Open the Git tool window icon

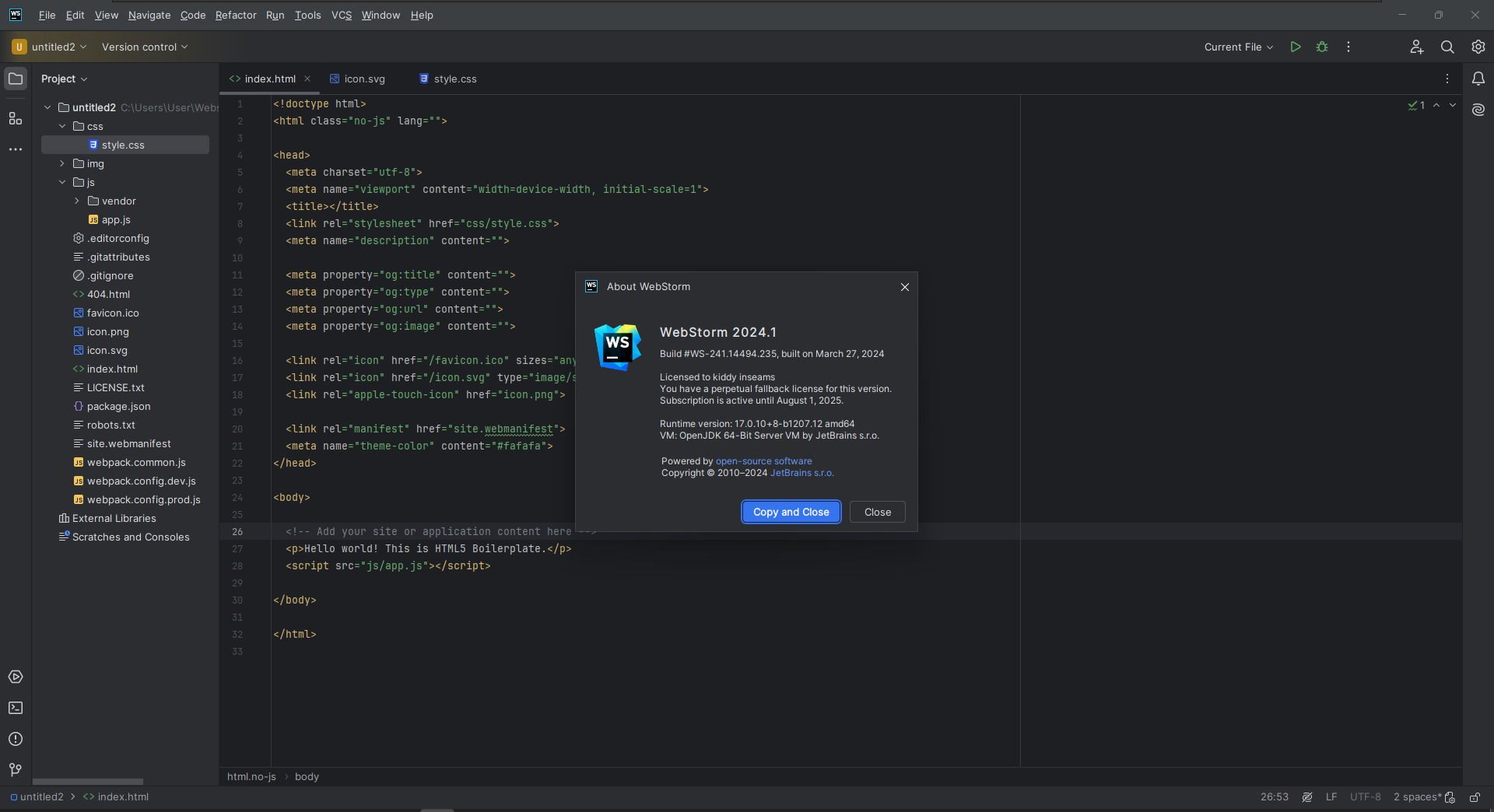point(16,770)
